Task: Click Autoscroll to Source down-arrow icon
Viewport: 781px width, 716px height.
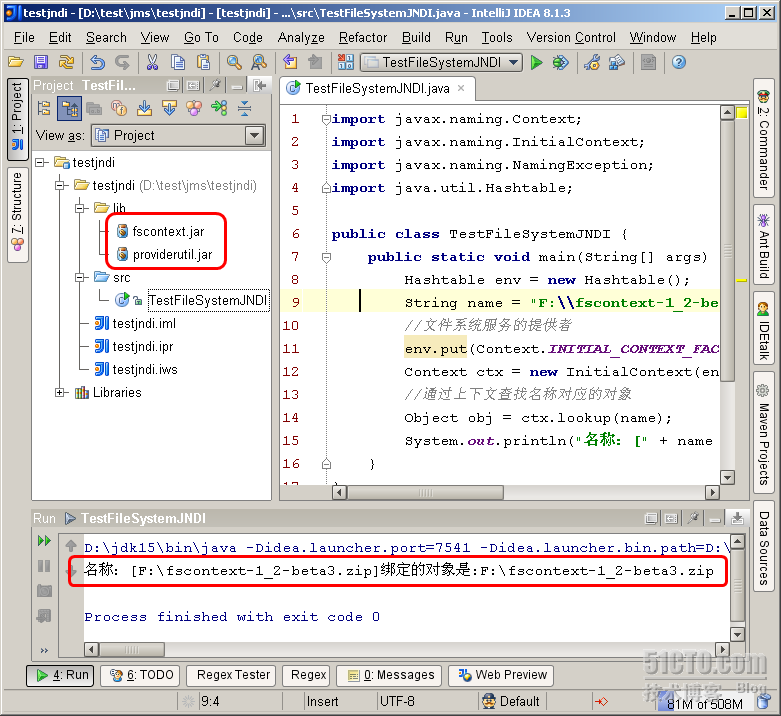Action: (144, 108)
